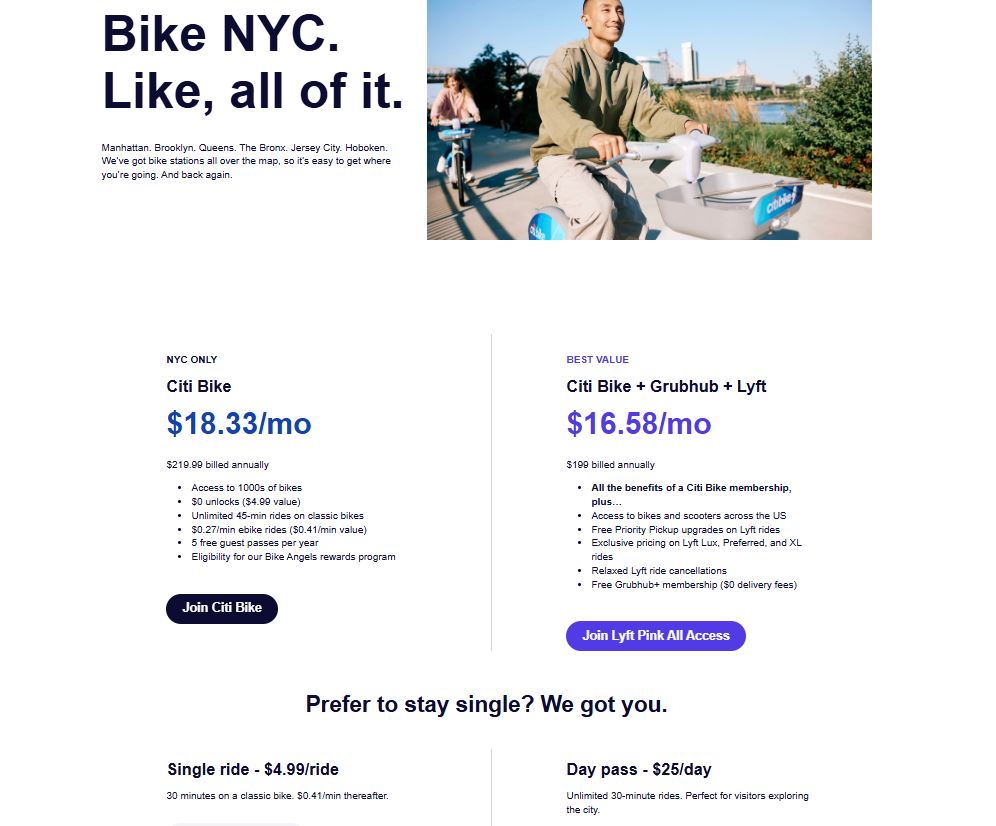Click the Citi Bike plan heading
Image resolution: width=996 pixels, height=826 pixels.
click(197, 386)
